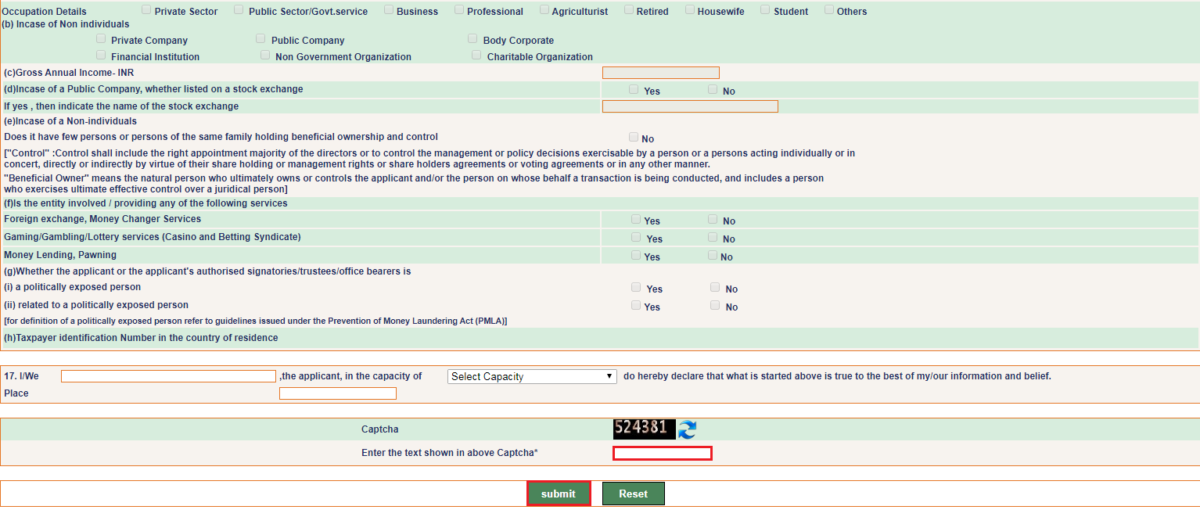Image resolution: width=1200 pixels, height=517 pixels.
Task: Click the Gross Annual Income input field
Action: tap(660, 73)
